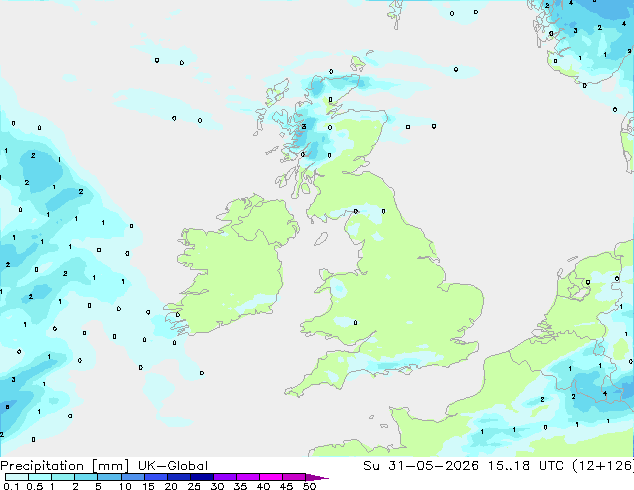Click the 15–20 mm legend color swatch
Image resolution: width=634 pixels, height=490 pixels.
155,477
